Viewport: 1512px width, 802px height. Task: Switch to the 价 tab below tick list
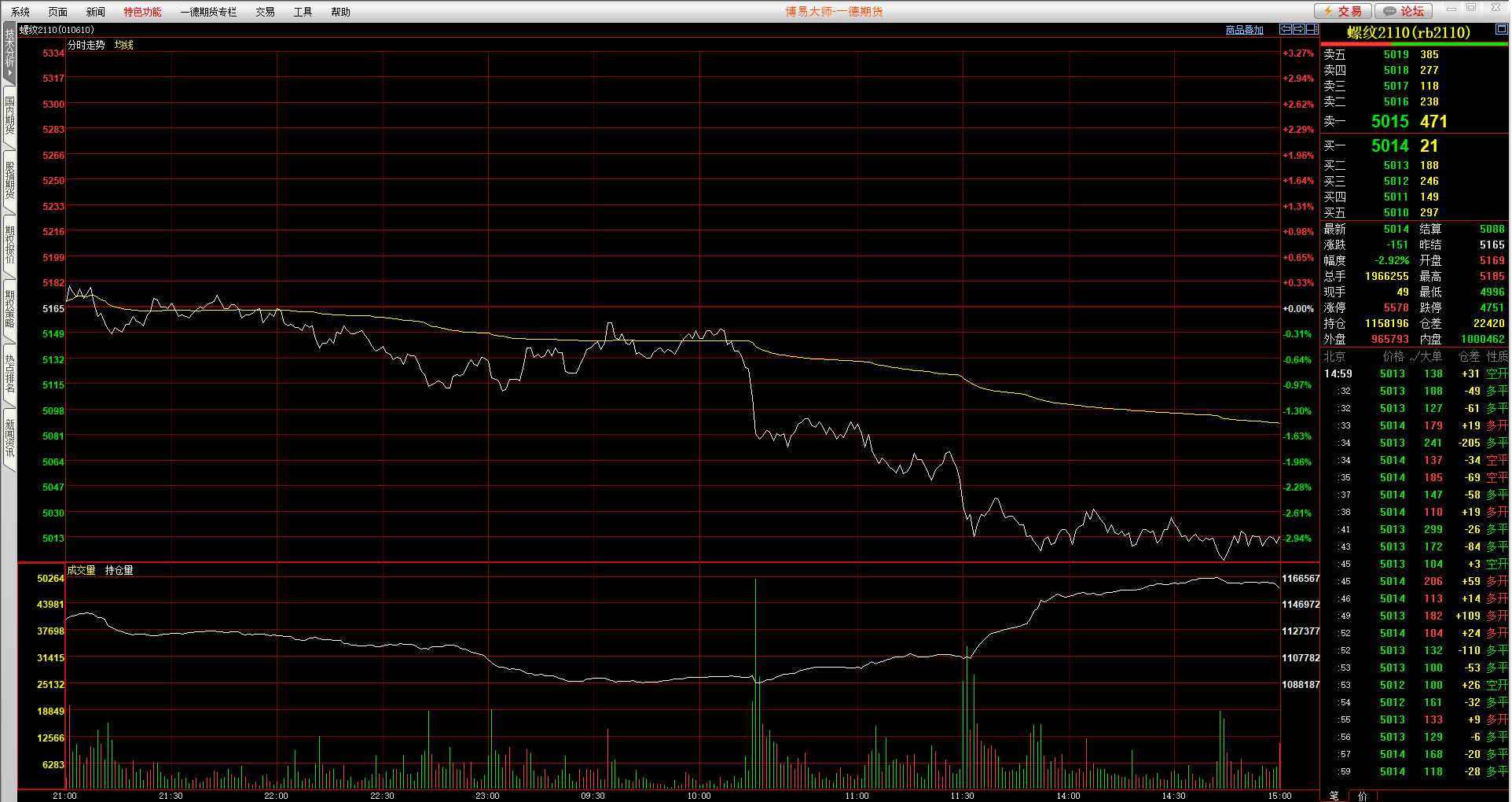[x=1362, y=796]
